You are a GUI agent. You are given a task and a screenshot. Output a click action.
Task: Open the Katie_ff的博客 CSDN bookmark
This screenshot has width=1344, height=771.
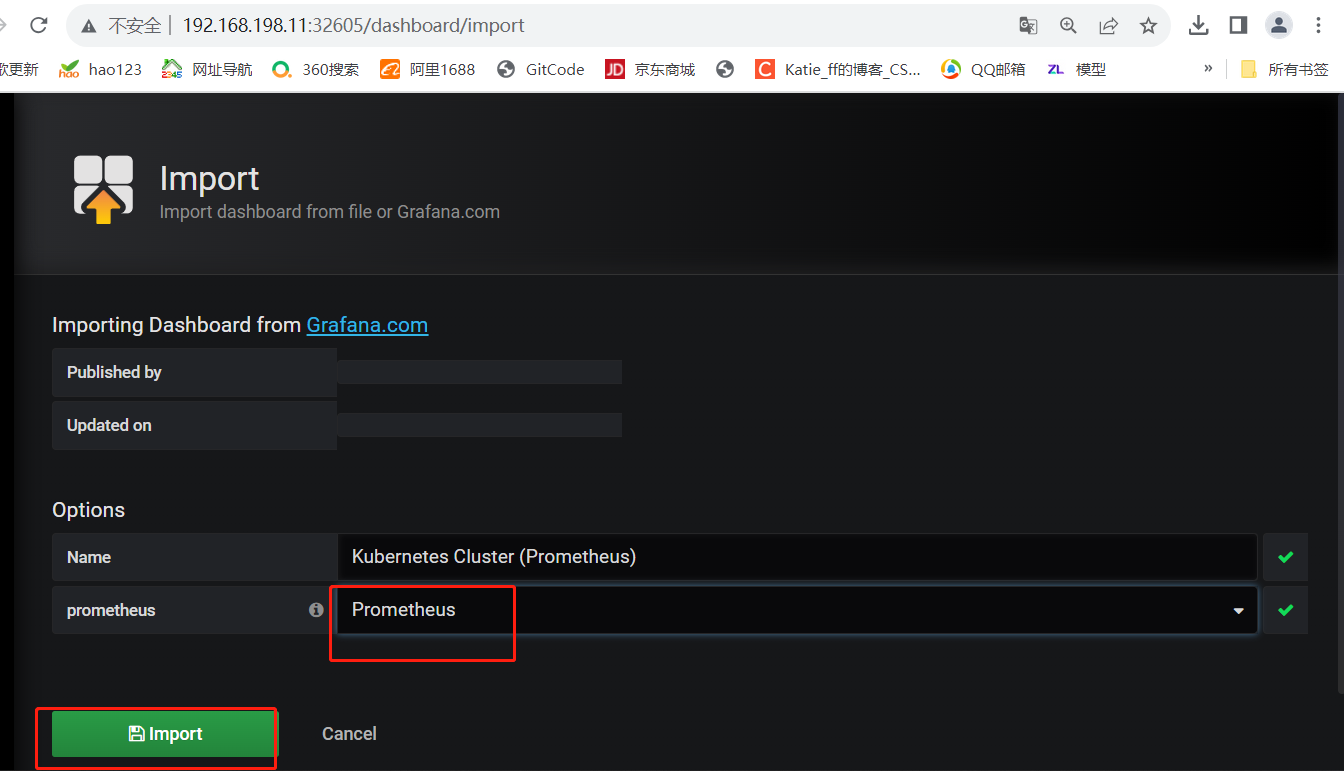pyautogui.click(x=838, y=69)
